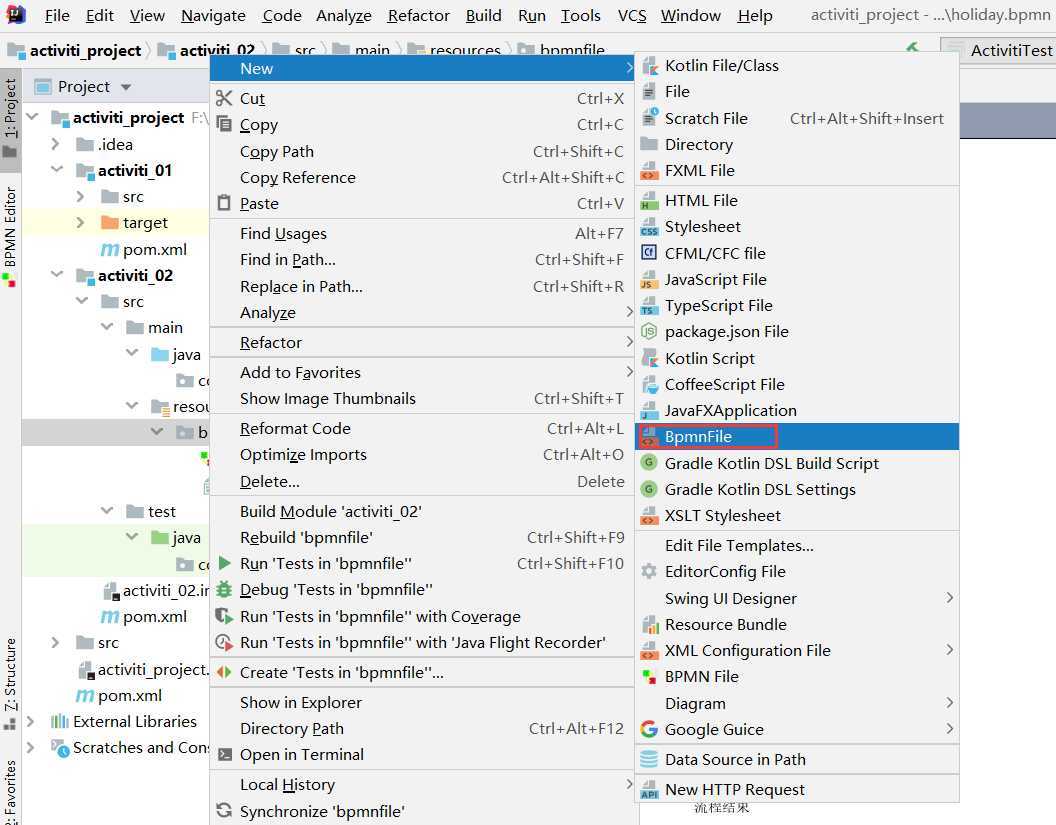Click the Paste clipboard icon
This screenshot has width=1056, height=825.
click(x=224, y=203)
